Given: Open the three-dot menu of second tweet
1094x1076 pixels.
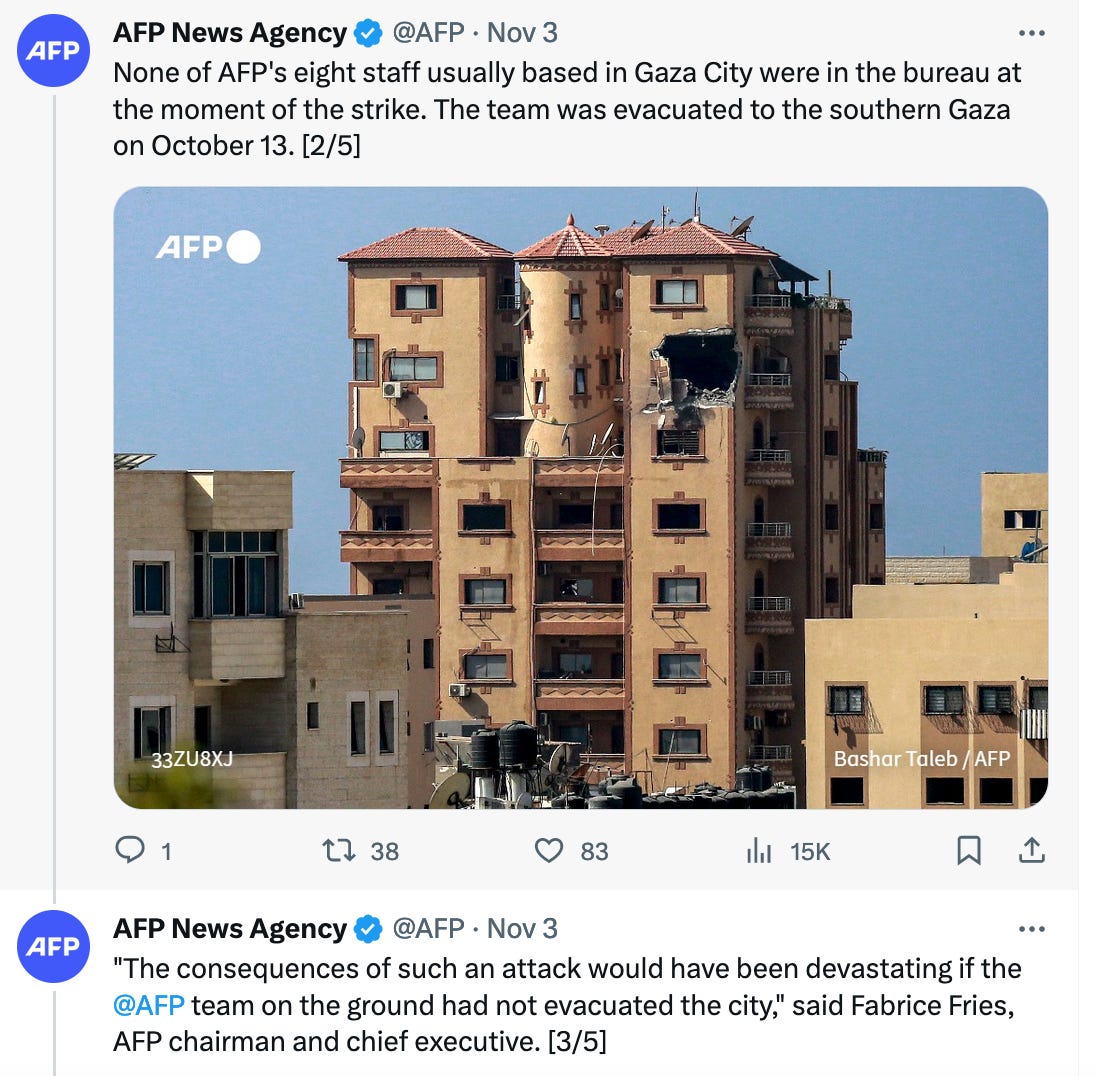Looking at the screenshot, I should (1031, 929).
